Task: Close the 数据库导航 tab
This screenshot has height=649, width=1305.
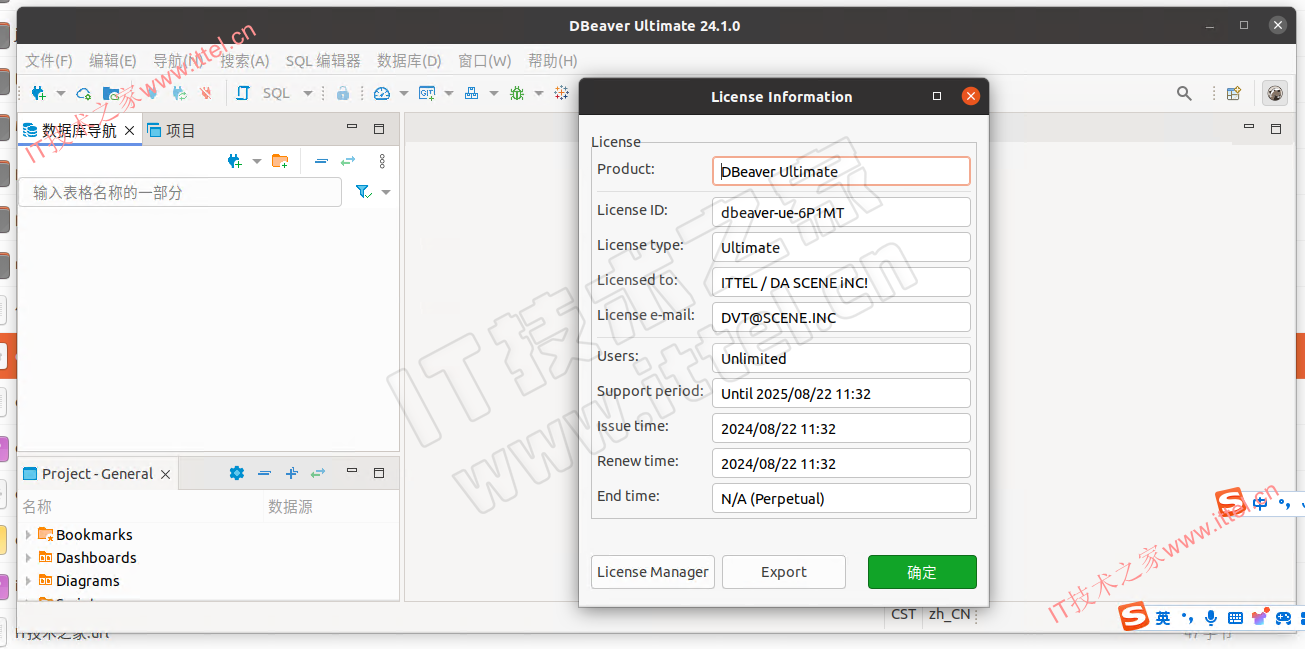Action: tap(129, 130)
